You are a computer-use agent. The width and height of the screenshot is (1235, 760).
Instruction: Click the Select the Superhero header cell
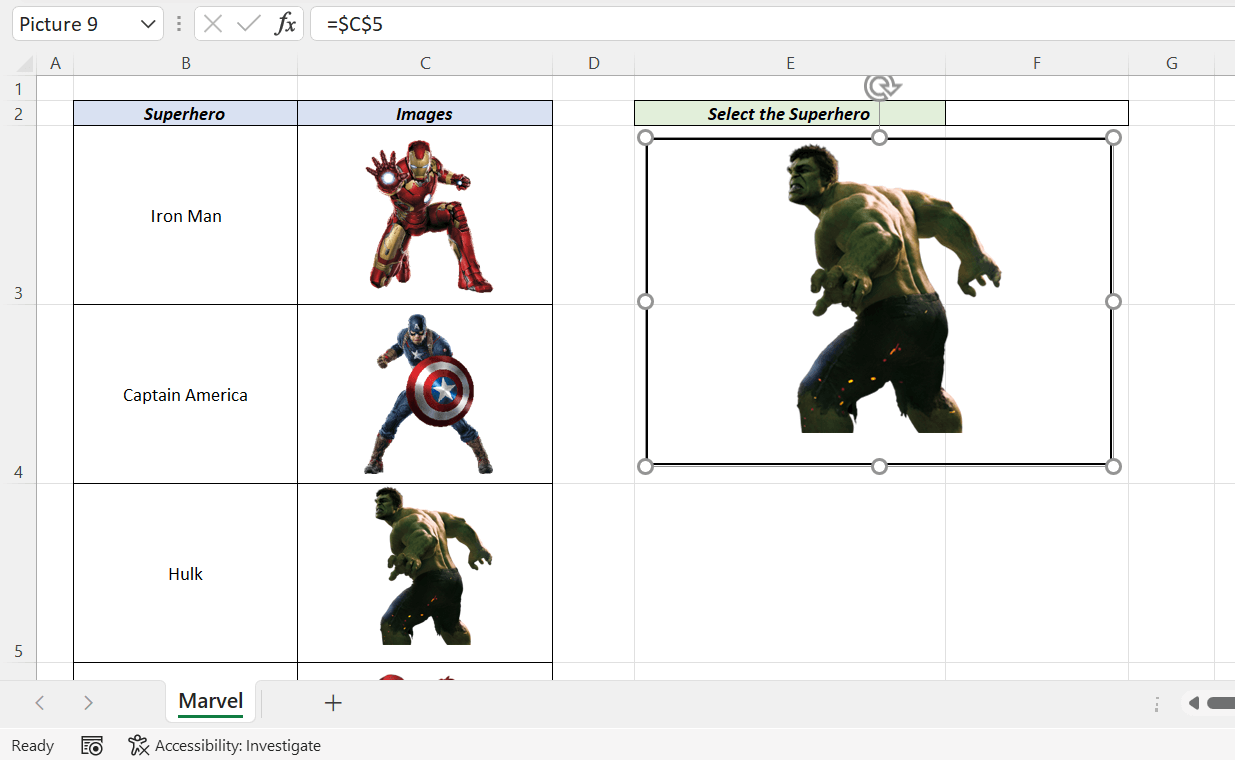(x=789, y=113)
